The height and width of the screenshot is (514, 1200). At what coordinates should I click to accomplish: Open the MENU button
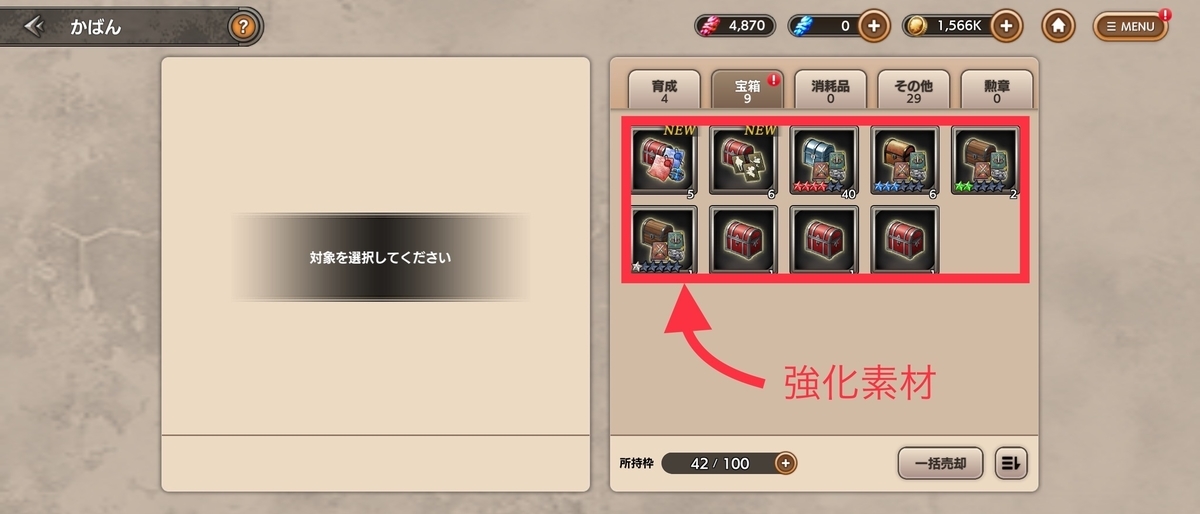click(1130, 27)
